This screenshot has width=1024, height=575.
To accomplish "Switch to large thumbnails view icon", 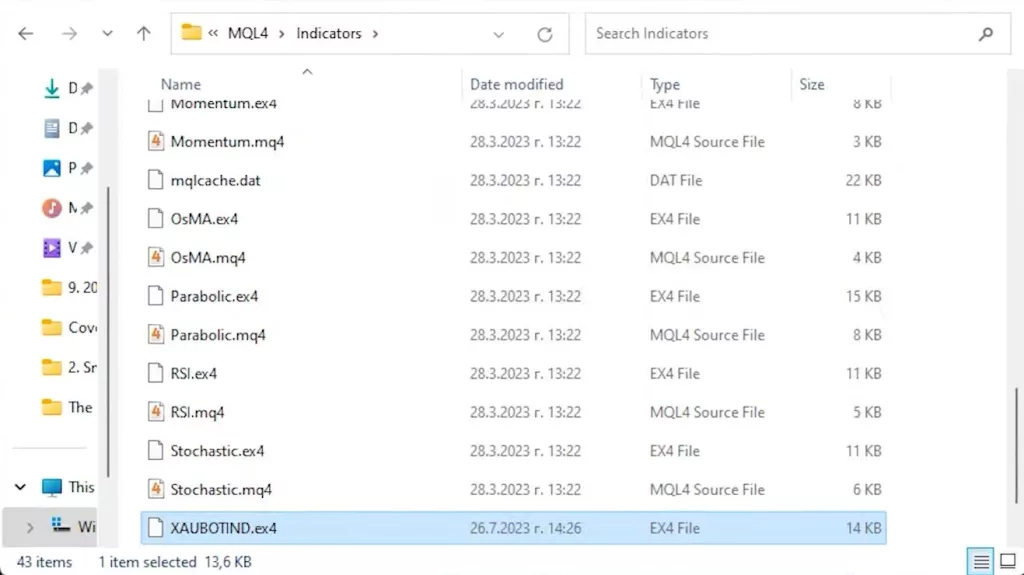I will coord(1007,562).
